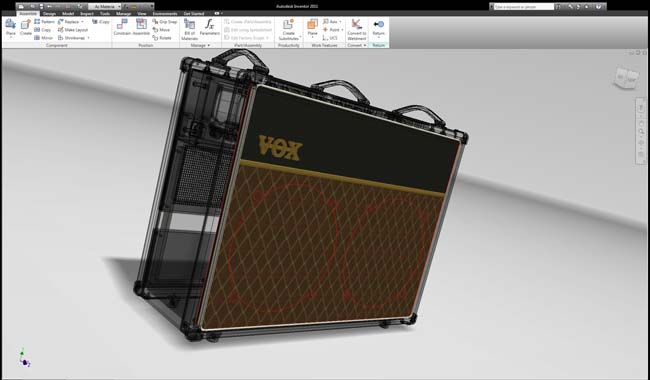Select the work Plane tool

point(312,27)
